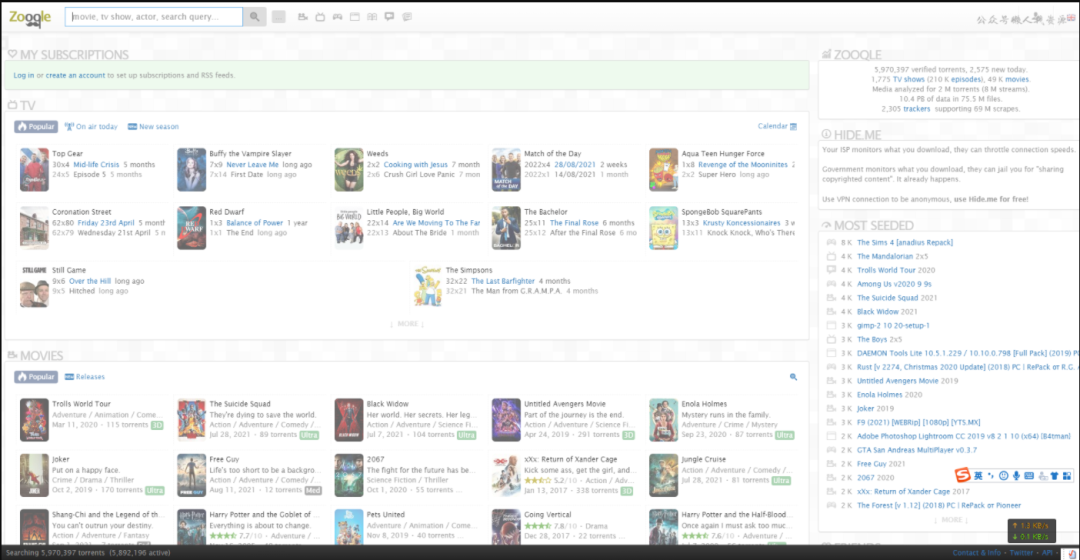
Task: Open the create an account link
Action: pos(75,75)
